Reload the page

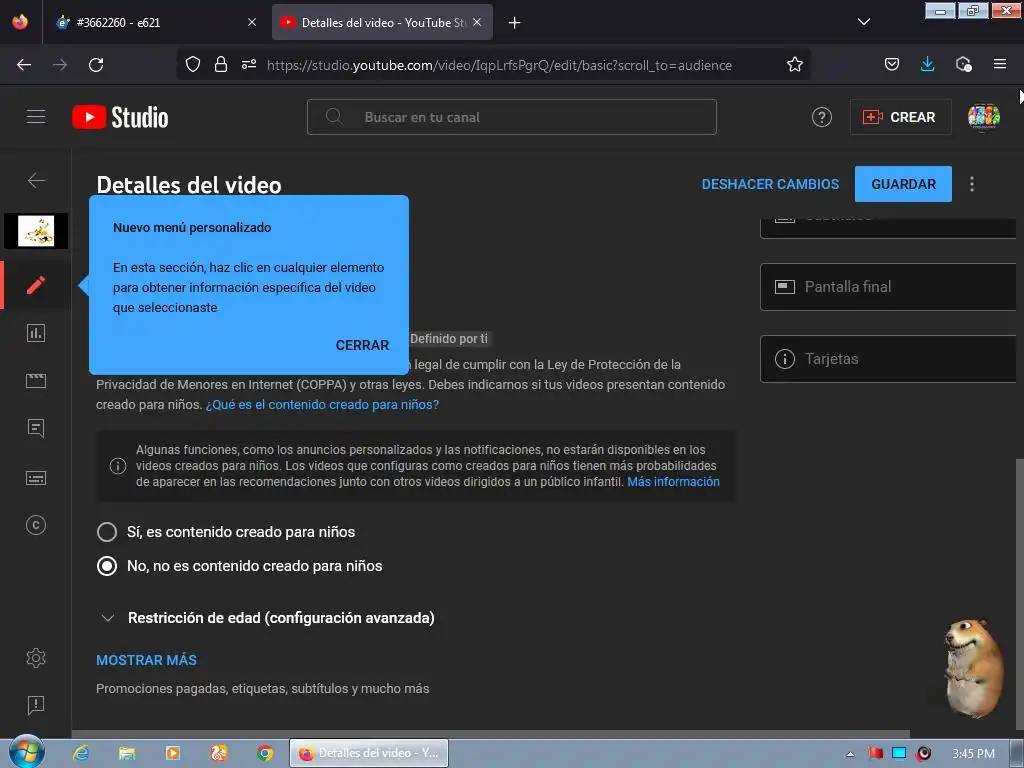point(96,65)
